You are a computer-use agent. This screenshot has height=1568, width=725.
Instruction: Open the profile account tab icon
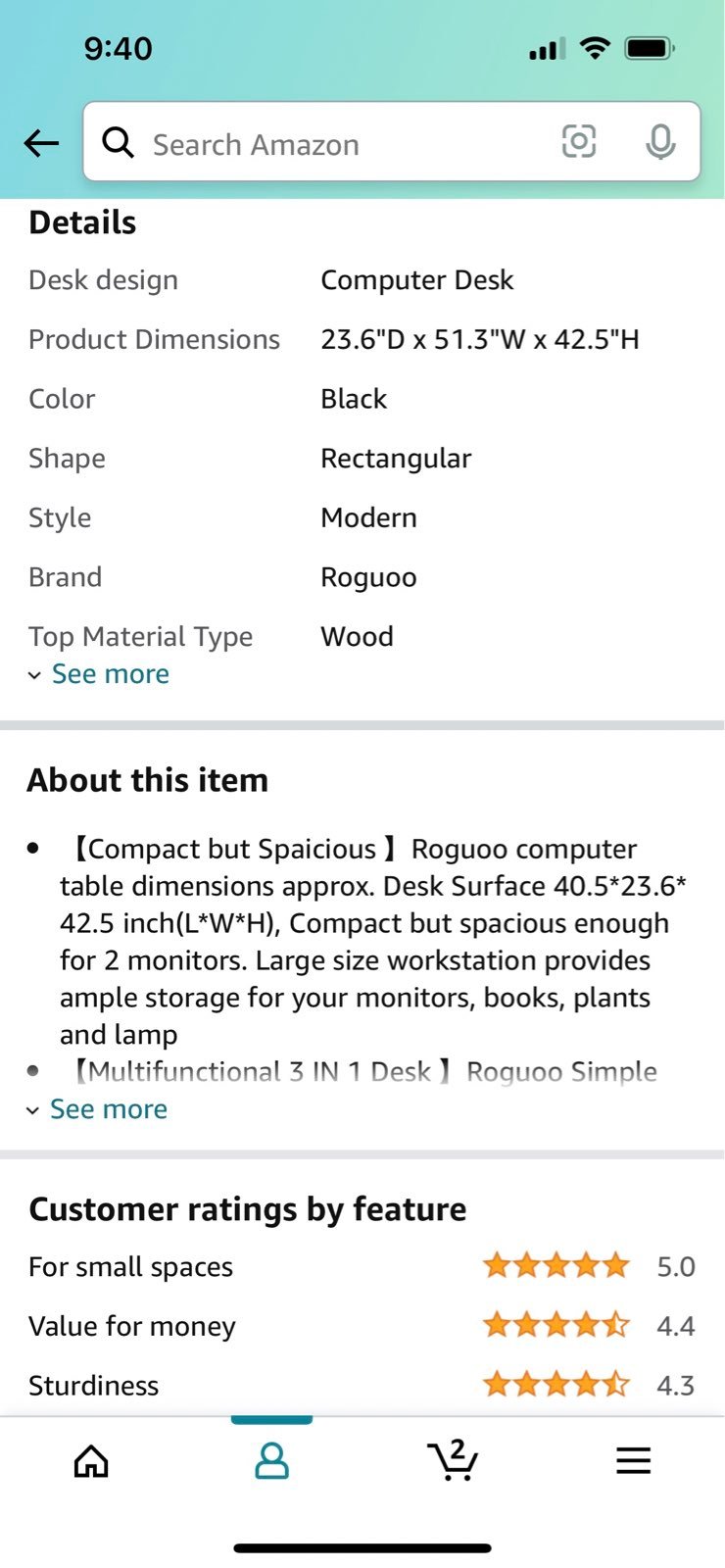point(271,1460)
